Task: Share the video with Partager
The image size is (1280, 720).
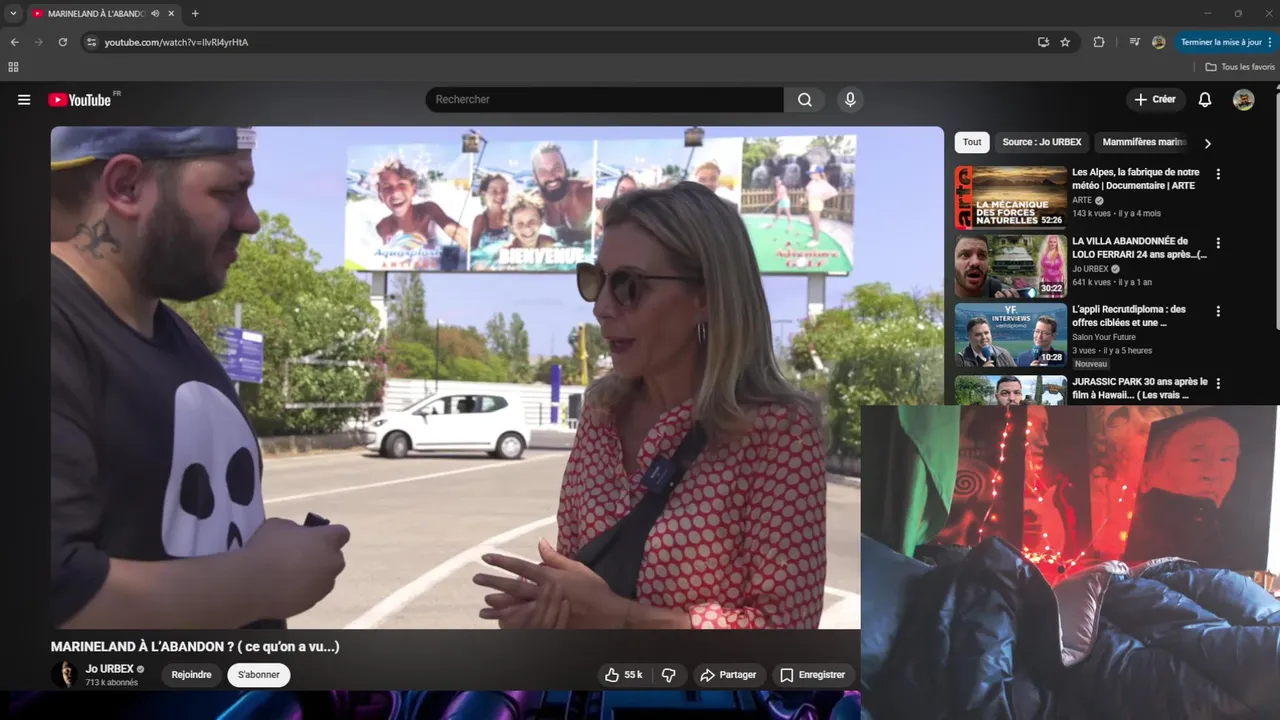Action: pos(728,675)
